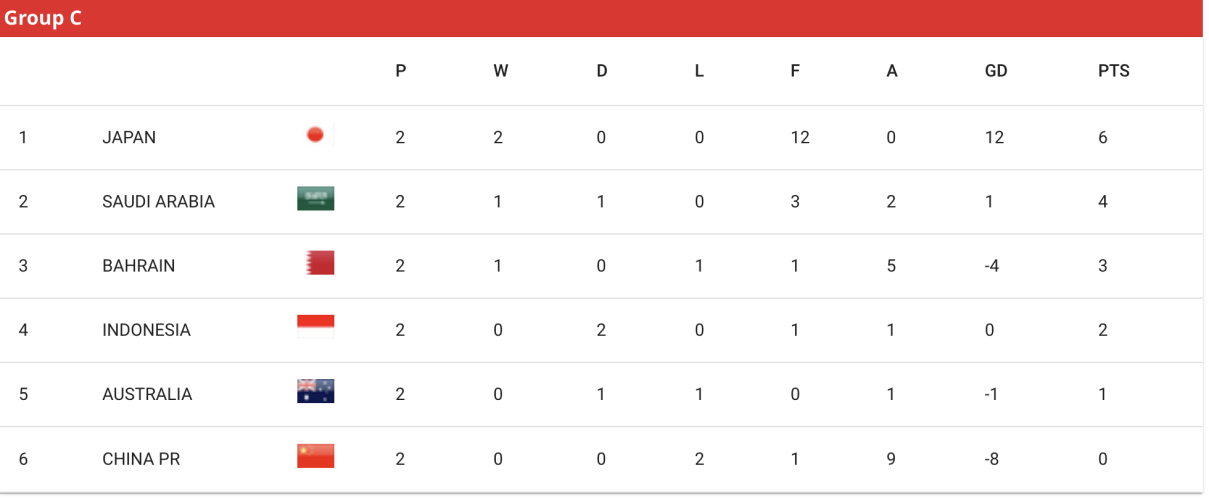Click the Japan flag icon
Screen dimensions: 1209x500
coord(315,135)
